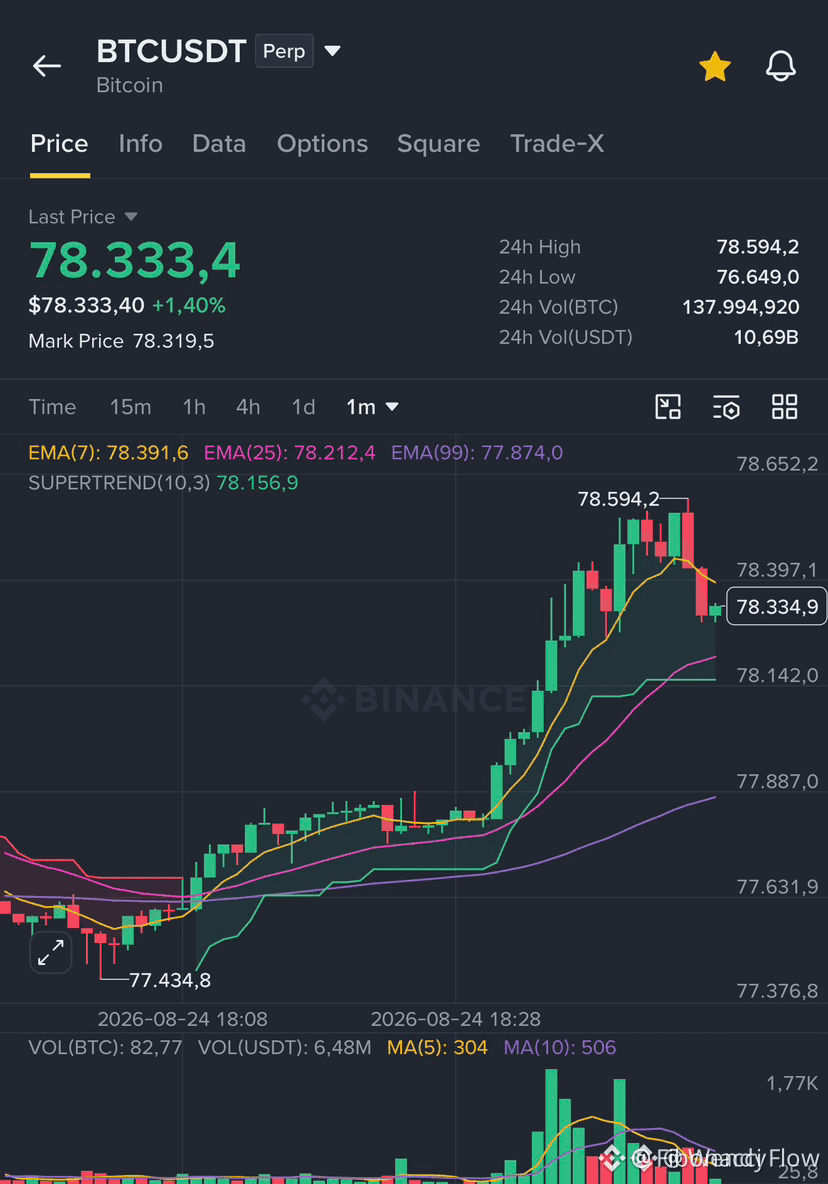Tap the Perp badge
828x1184 pixels.
tap(284, 51)
